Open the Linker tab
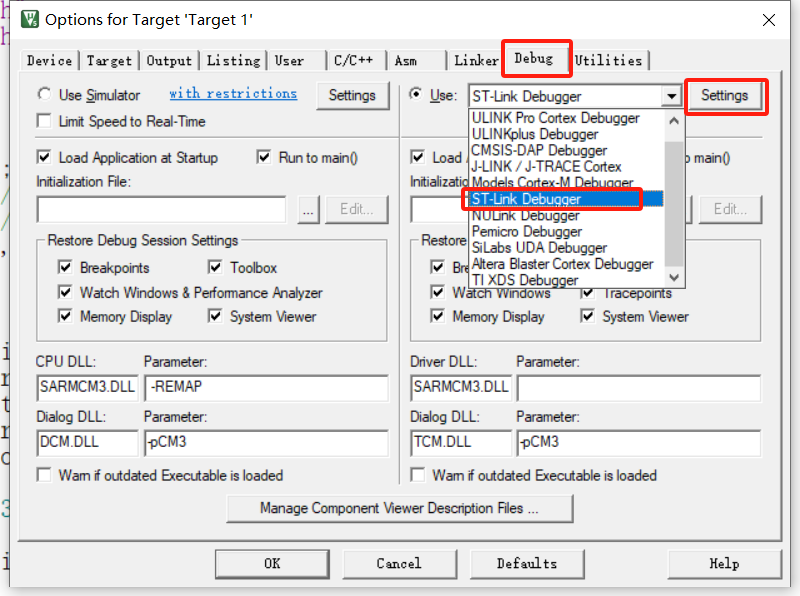Image resolution: width=800 pixels, height=596 pixels. coord(476,61)
